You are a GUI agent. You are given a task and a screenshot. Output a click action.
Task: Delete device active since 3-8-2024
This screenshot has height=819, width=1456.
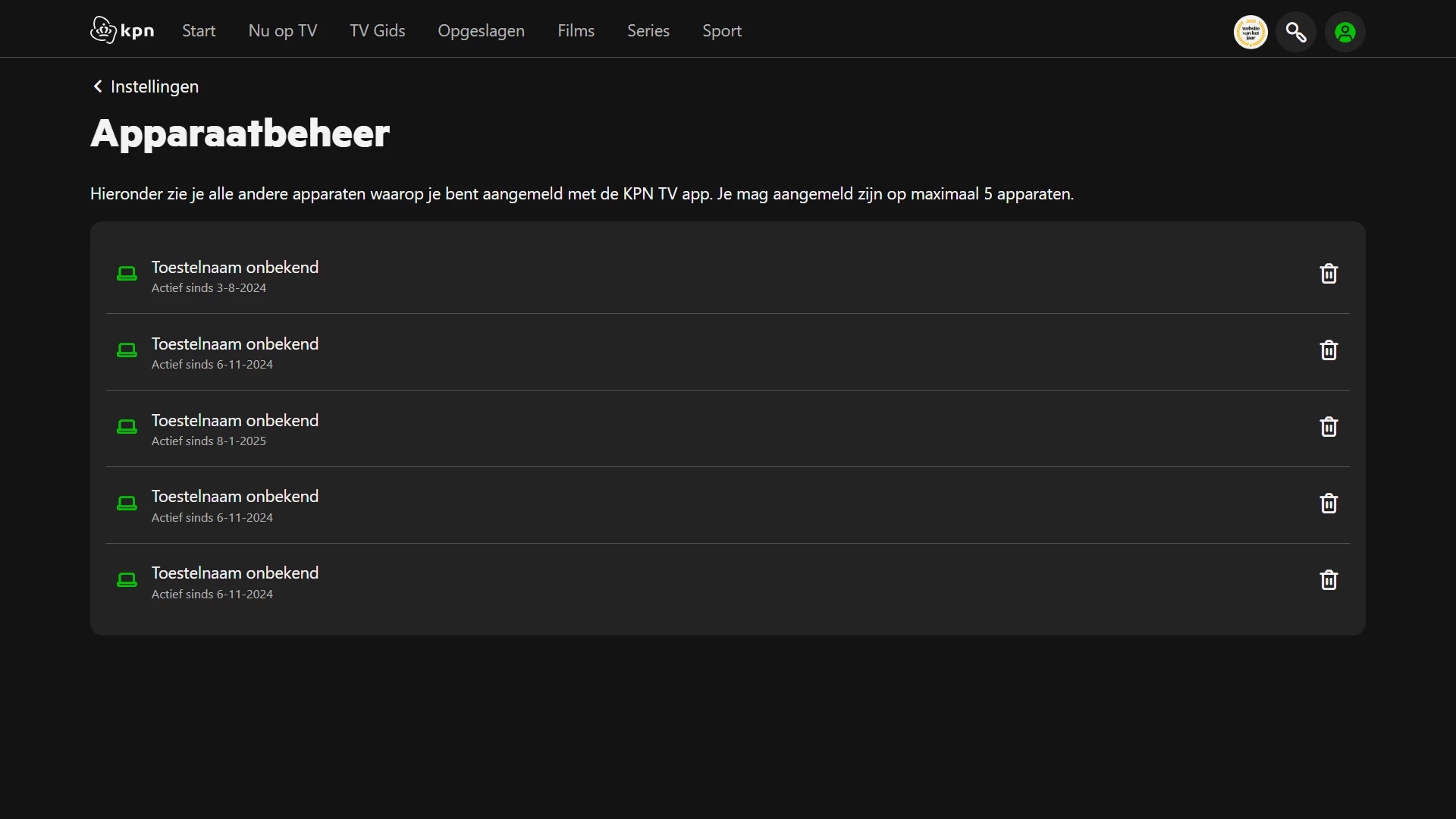(1328, 274)
